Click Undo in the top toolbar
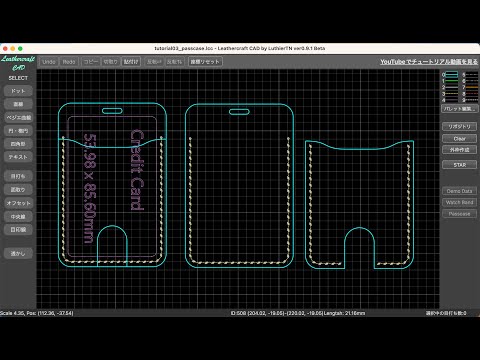 click(49, 62)
